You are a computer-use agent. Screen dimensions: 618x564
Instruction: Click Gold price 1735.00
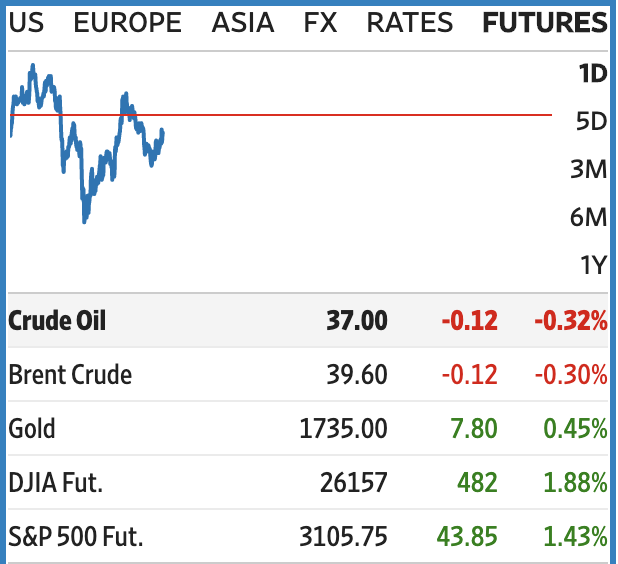[343, 429]
